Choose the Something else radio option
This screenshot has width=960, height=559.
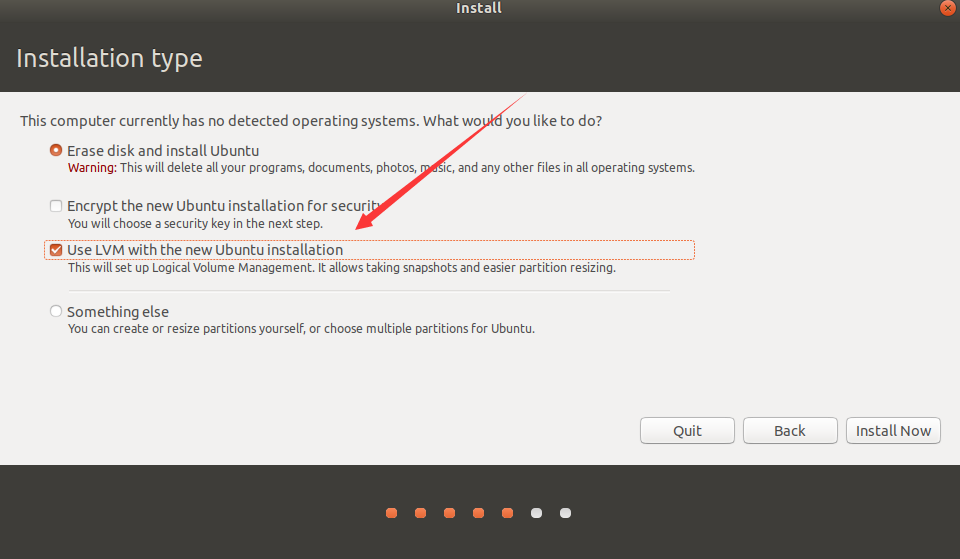(56, 311)
